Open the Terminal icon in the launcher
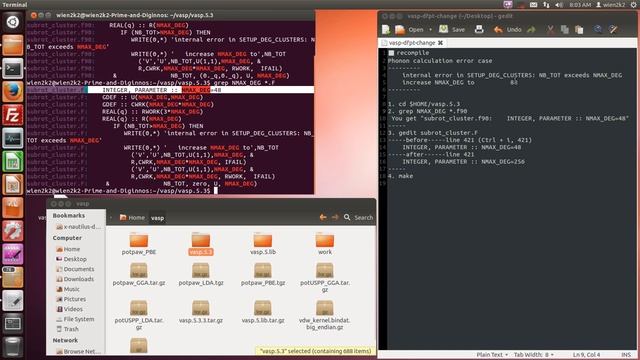 tap(13, 68)
